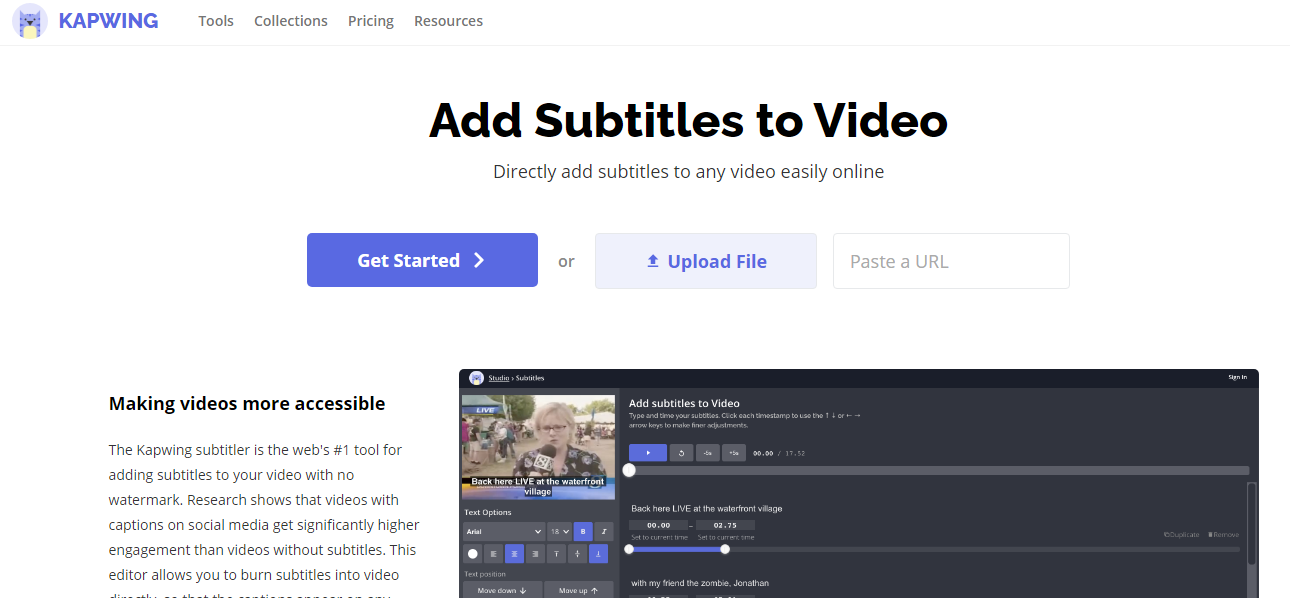Skip forward five seconds

[x=734, y=453]
